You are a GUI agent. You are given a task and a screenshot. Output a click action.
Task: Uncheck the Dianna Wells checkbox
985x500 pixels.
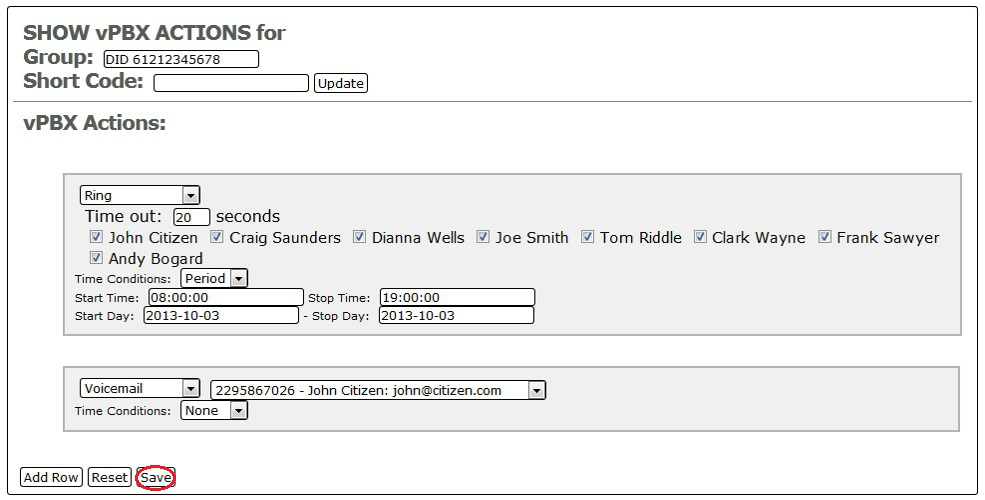[x=359, y=238]
